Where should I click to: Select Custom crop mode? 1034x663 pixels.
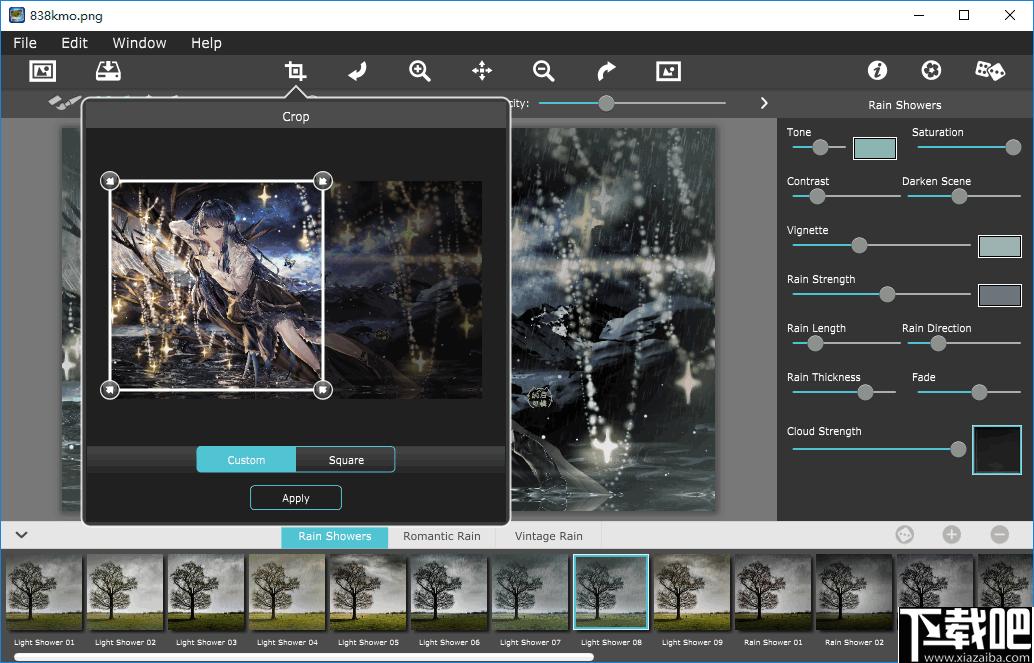pos(246,460)
